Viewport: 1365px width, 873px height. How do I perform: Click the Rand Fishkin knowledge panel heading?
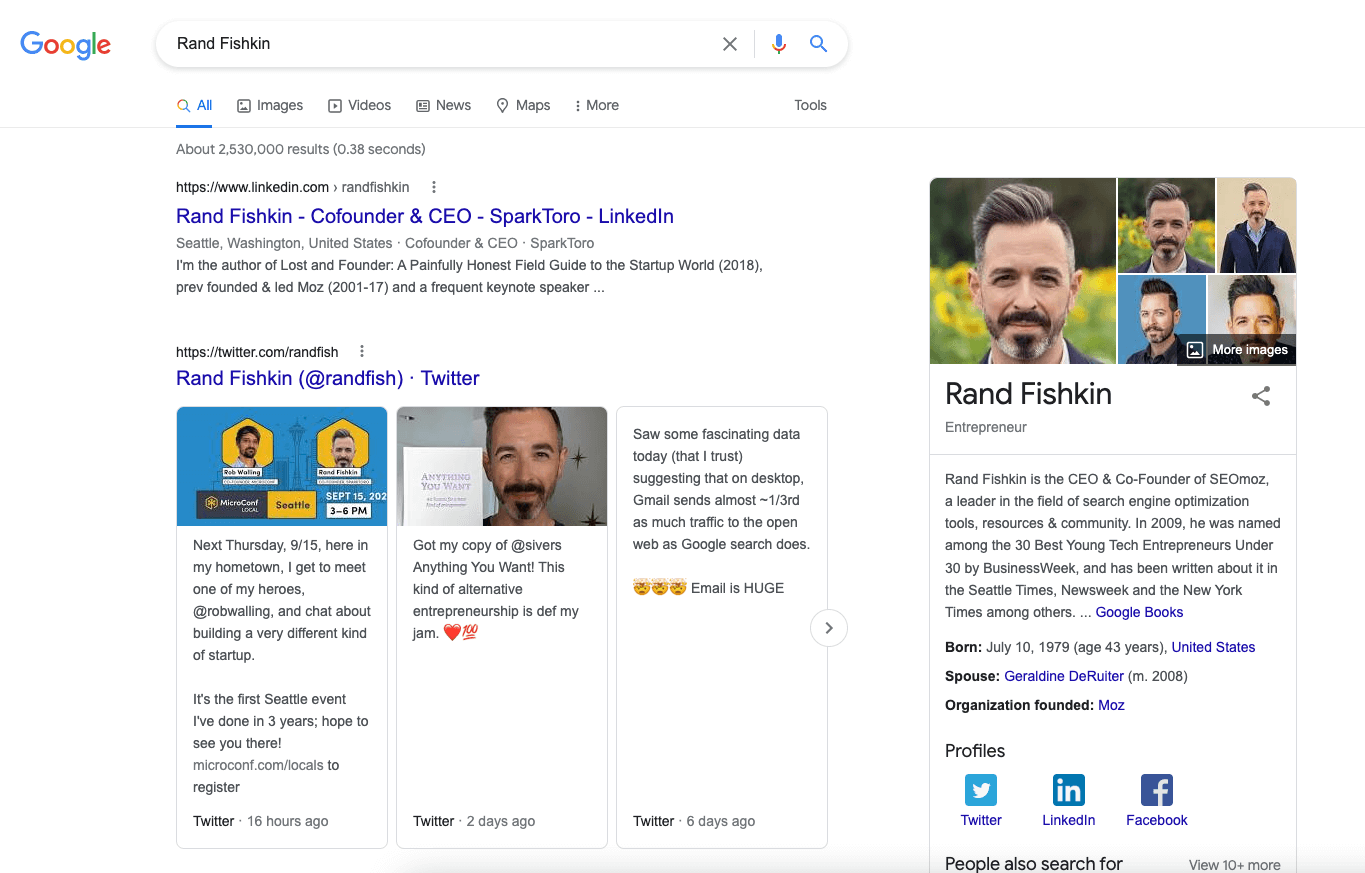pyautogui.click(x=1028, y=394)
